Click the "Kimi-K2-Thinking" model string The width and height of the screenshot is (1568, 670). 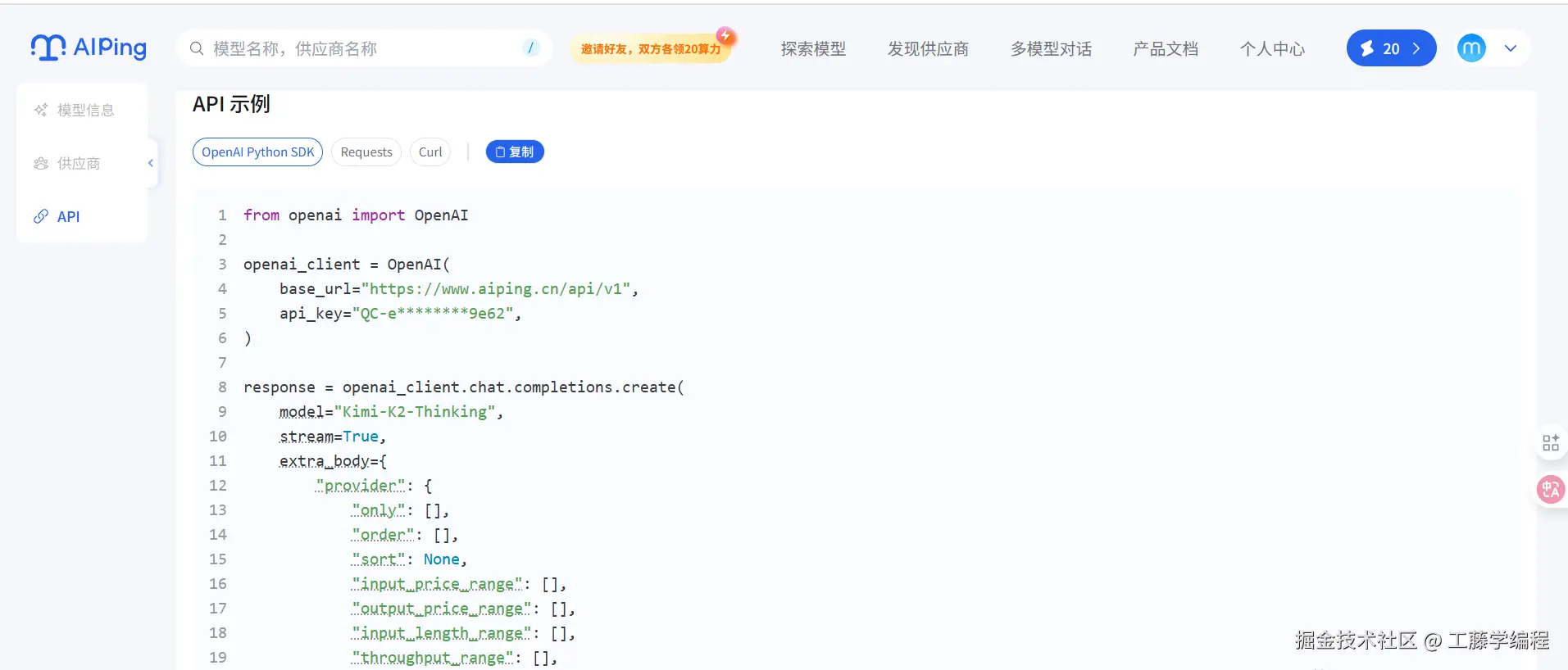tap(415, 412)
